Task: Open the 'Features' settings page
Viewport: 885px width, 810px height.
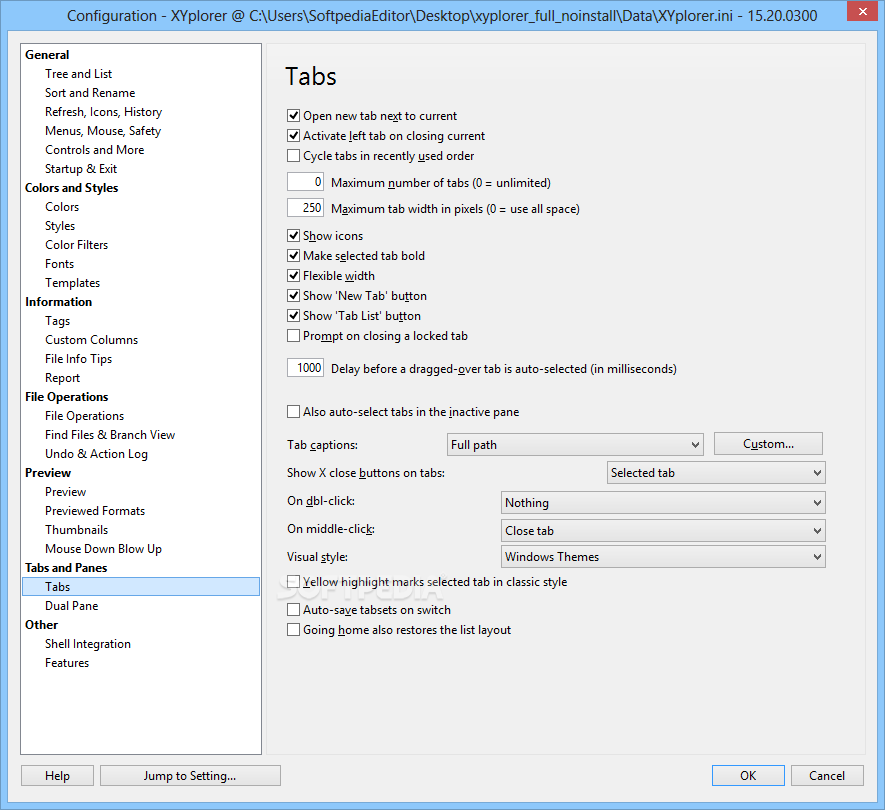Action: coord(67,663)
